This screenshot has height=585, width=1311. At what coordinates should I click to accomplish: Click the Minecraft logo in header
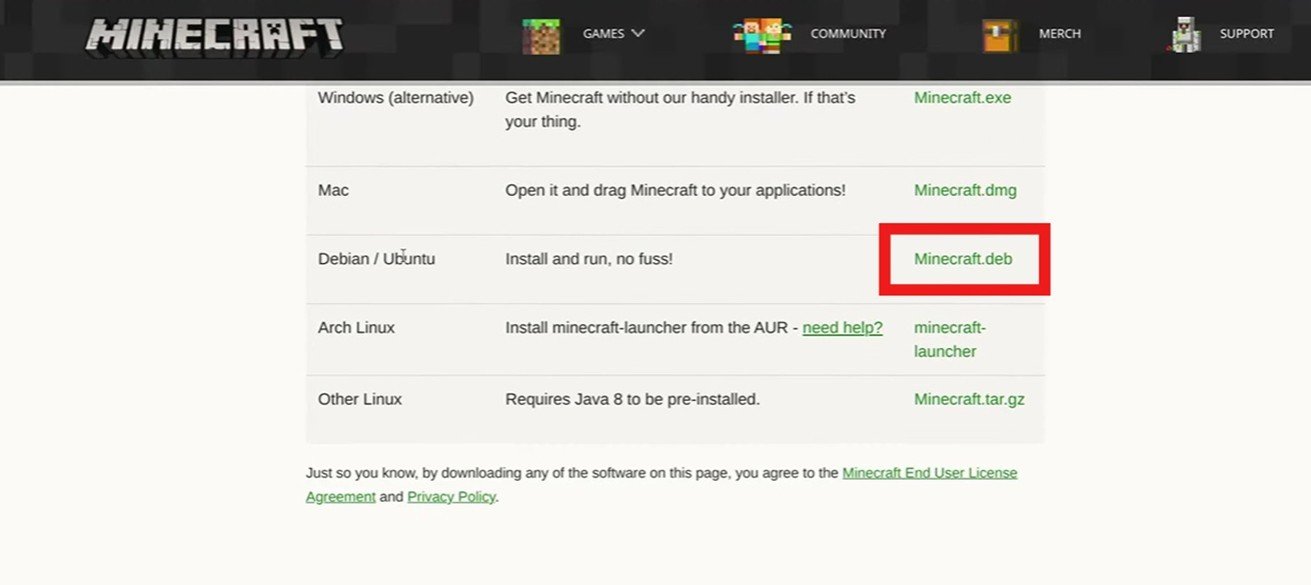tap(214, 35)
